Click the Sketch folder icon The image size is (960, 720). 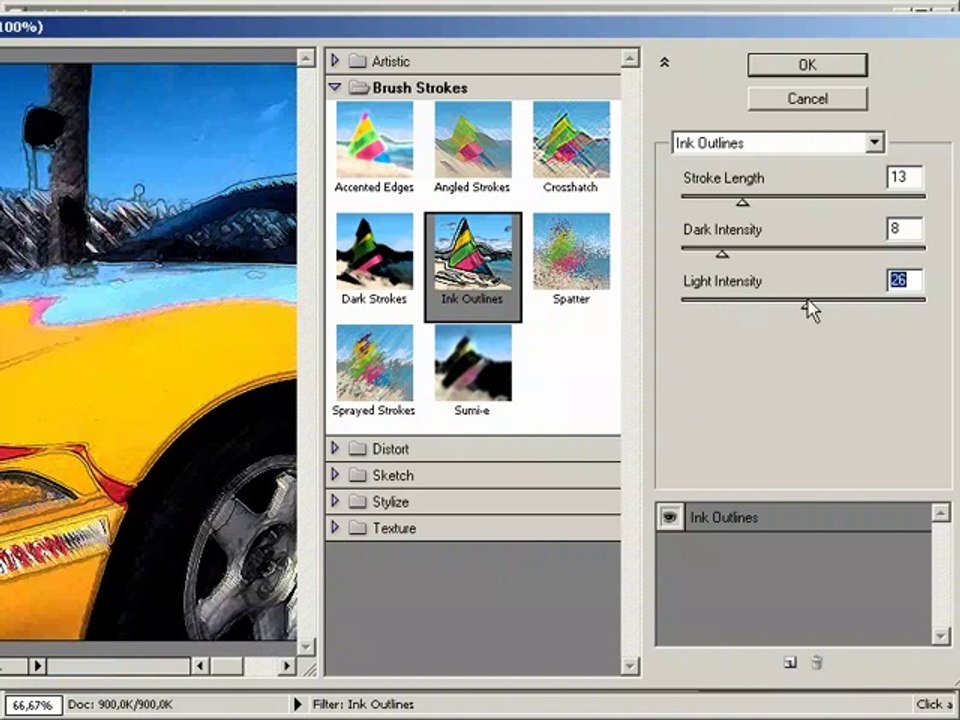tap(358, 475)
